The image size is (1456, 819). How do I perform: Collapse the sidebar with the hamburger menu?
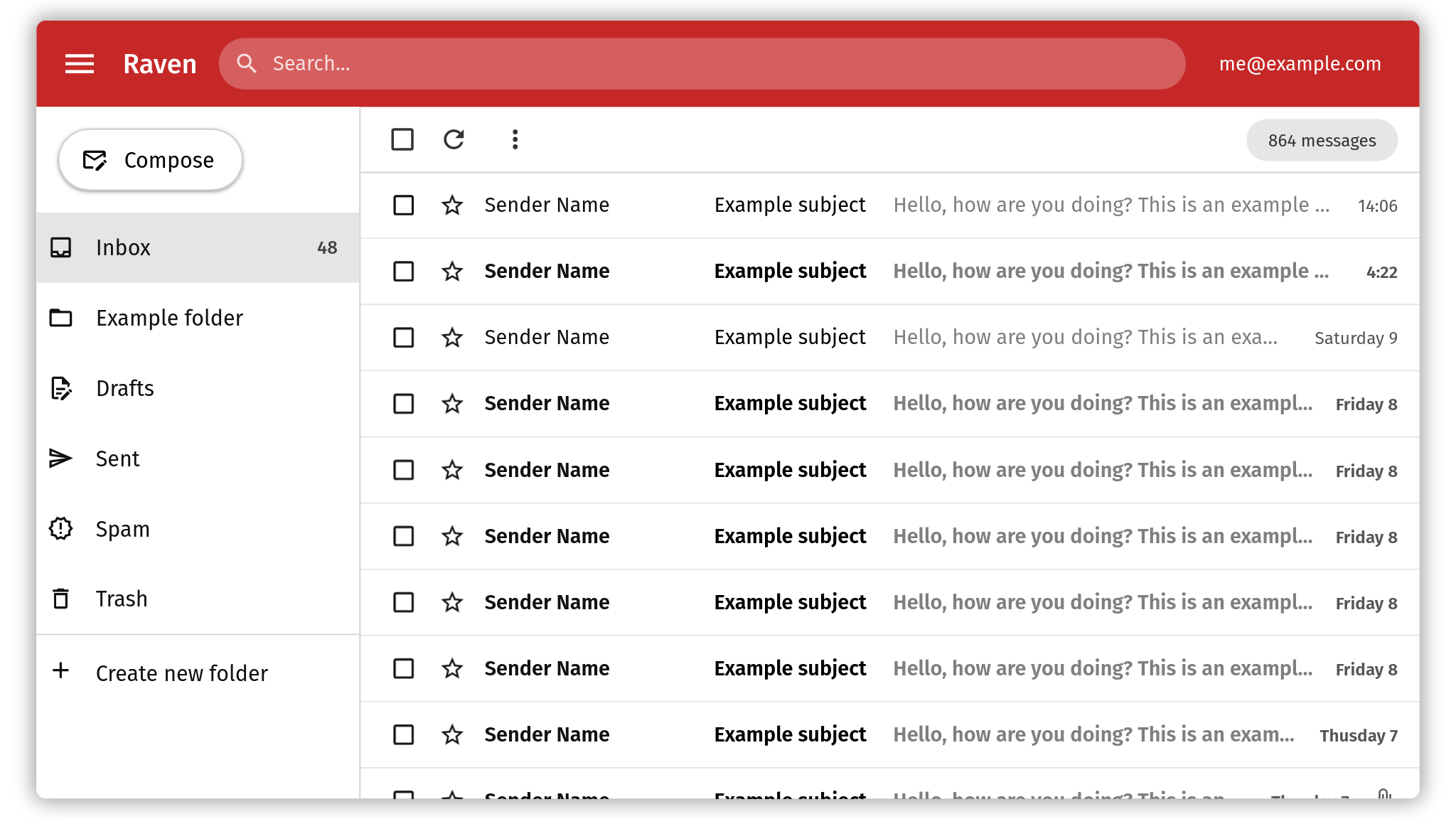click(x=80, y=63)
